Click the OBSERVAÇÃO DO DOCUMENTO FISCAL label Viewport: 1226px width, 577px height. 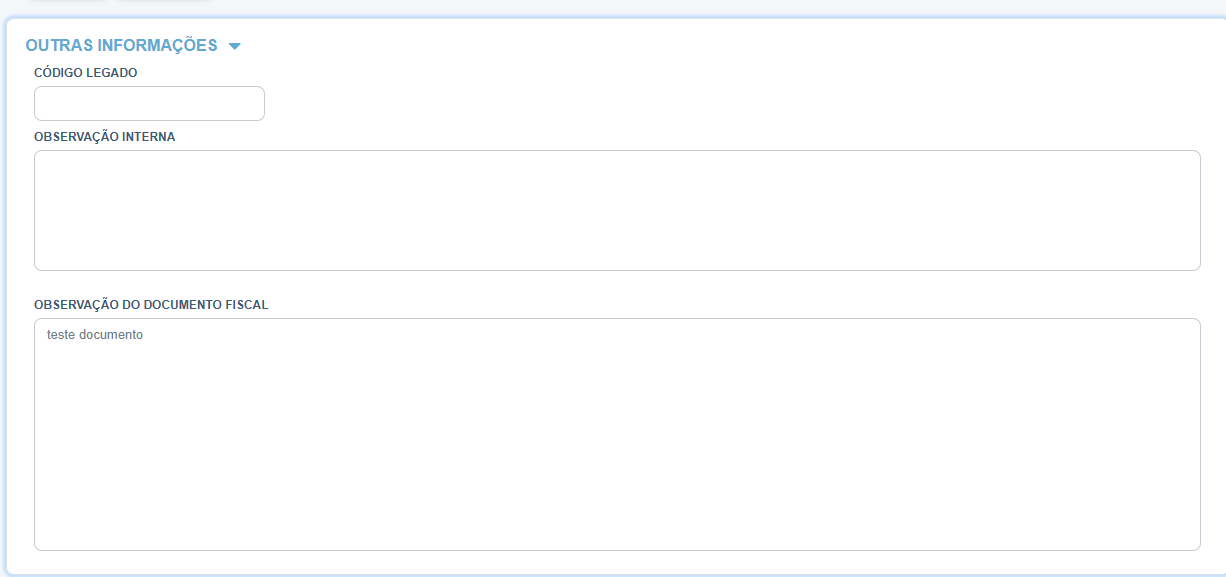click(x=151, y=305)
